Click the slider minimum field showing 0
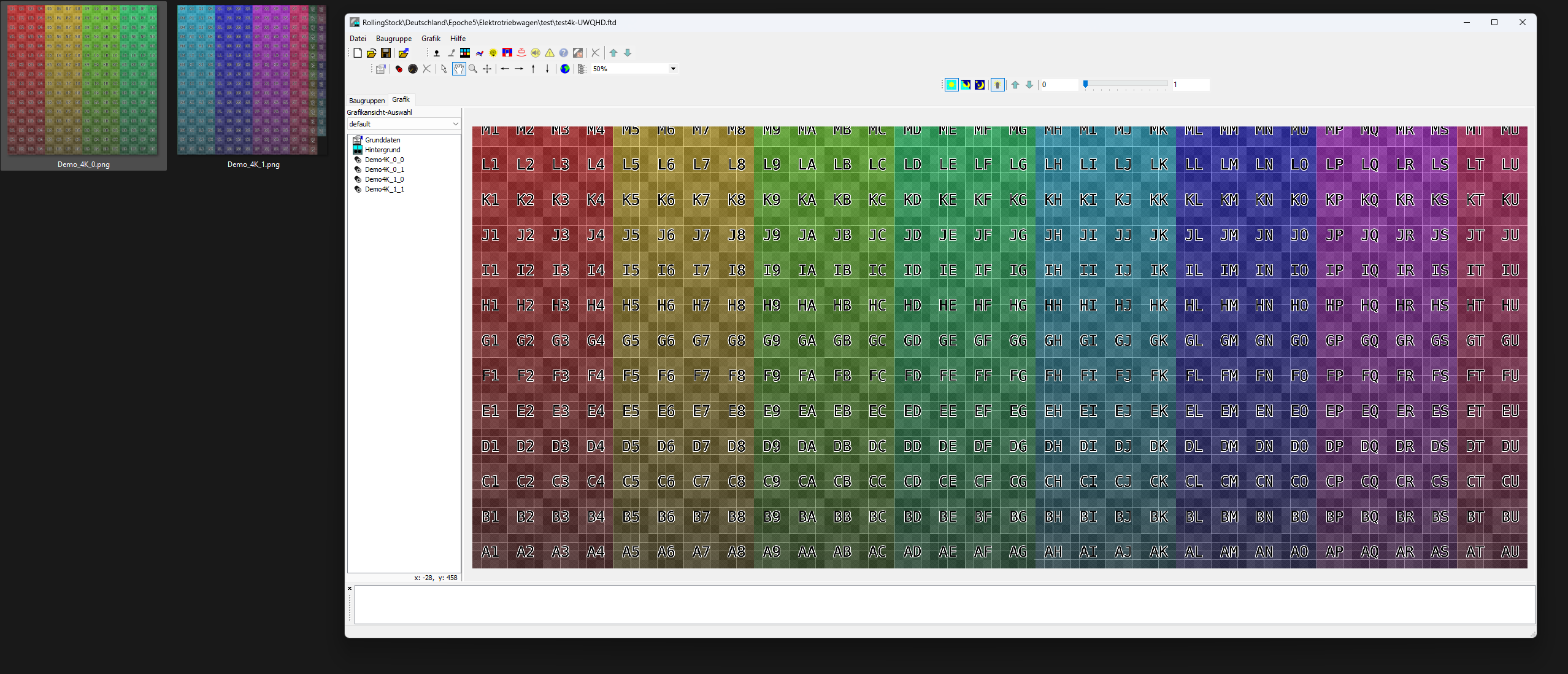1568x674 pixels. (1059, 85)
